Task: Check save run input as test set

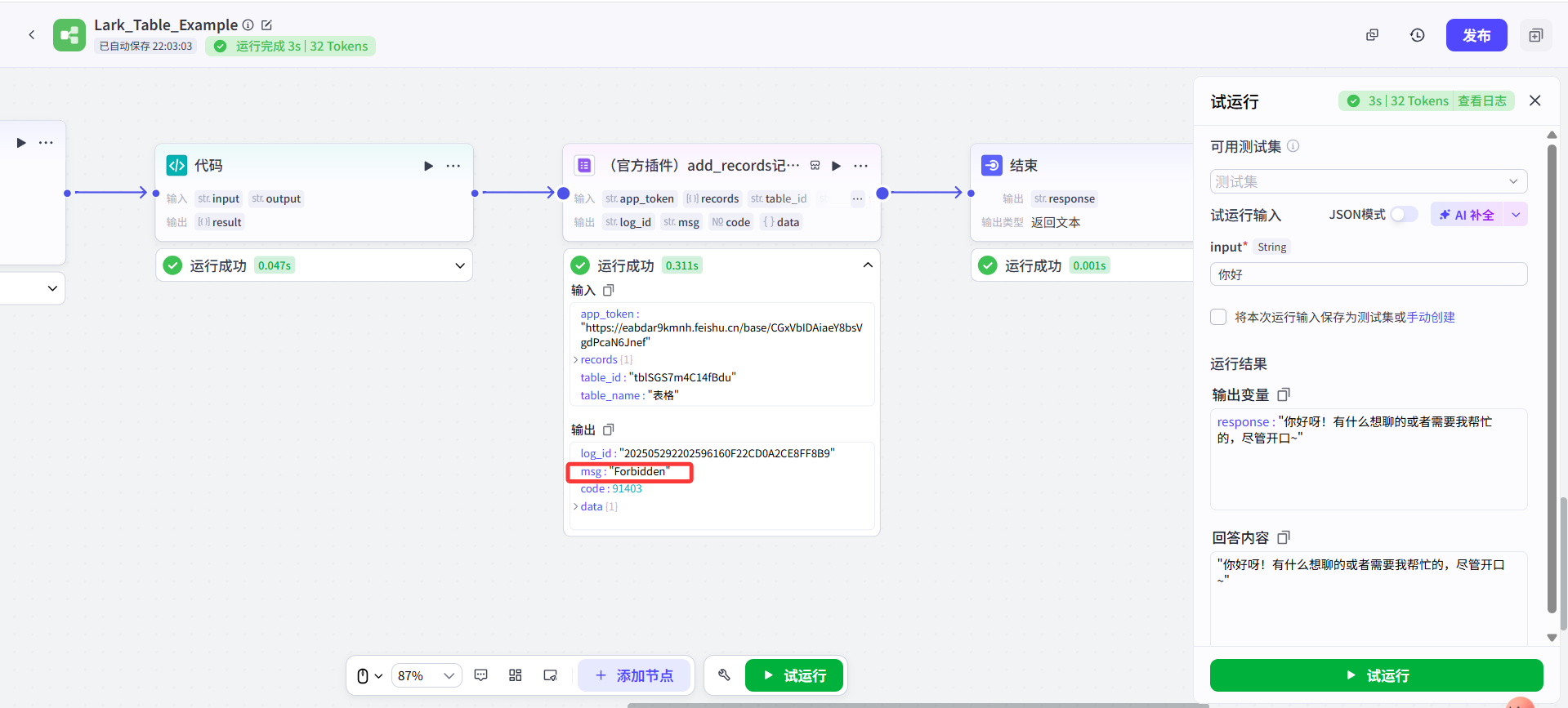Action: coord(1218,317)
